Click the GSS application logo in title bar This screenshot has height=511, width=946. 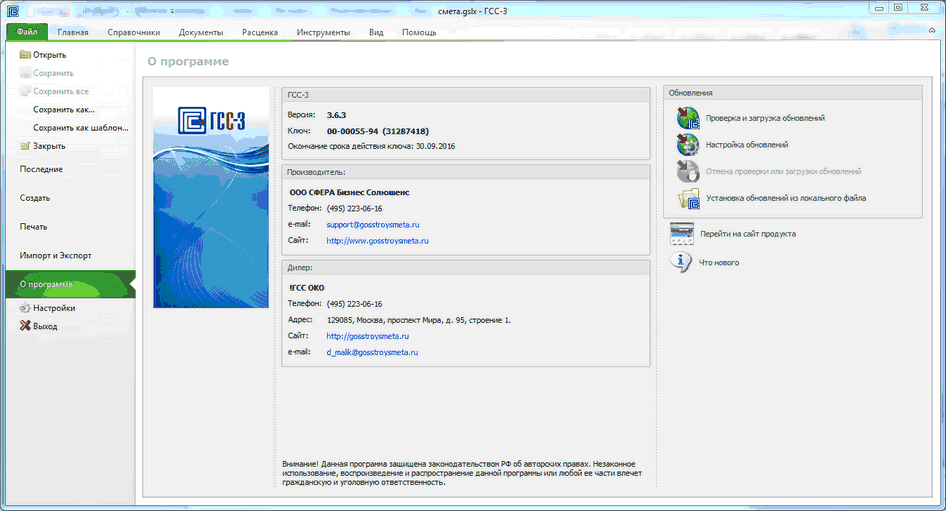point(12,11)
